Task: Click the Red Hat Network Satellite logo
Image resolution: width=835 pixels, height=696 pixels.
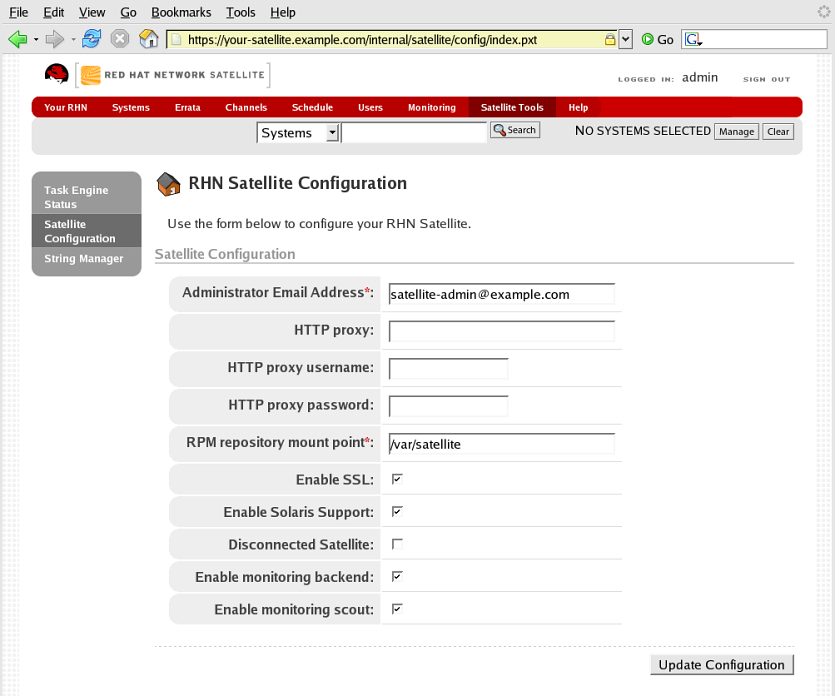Action: point(173,75)
